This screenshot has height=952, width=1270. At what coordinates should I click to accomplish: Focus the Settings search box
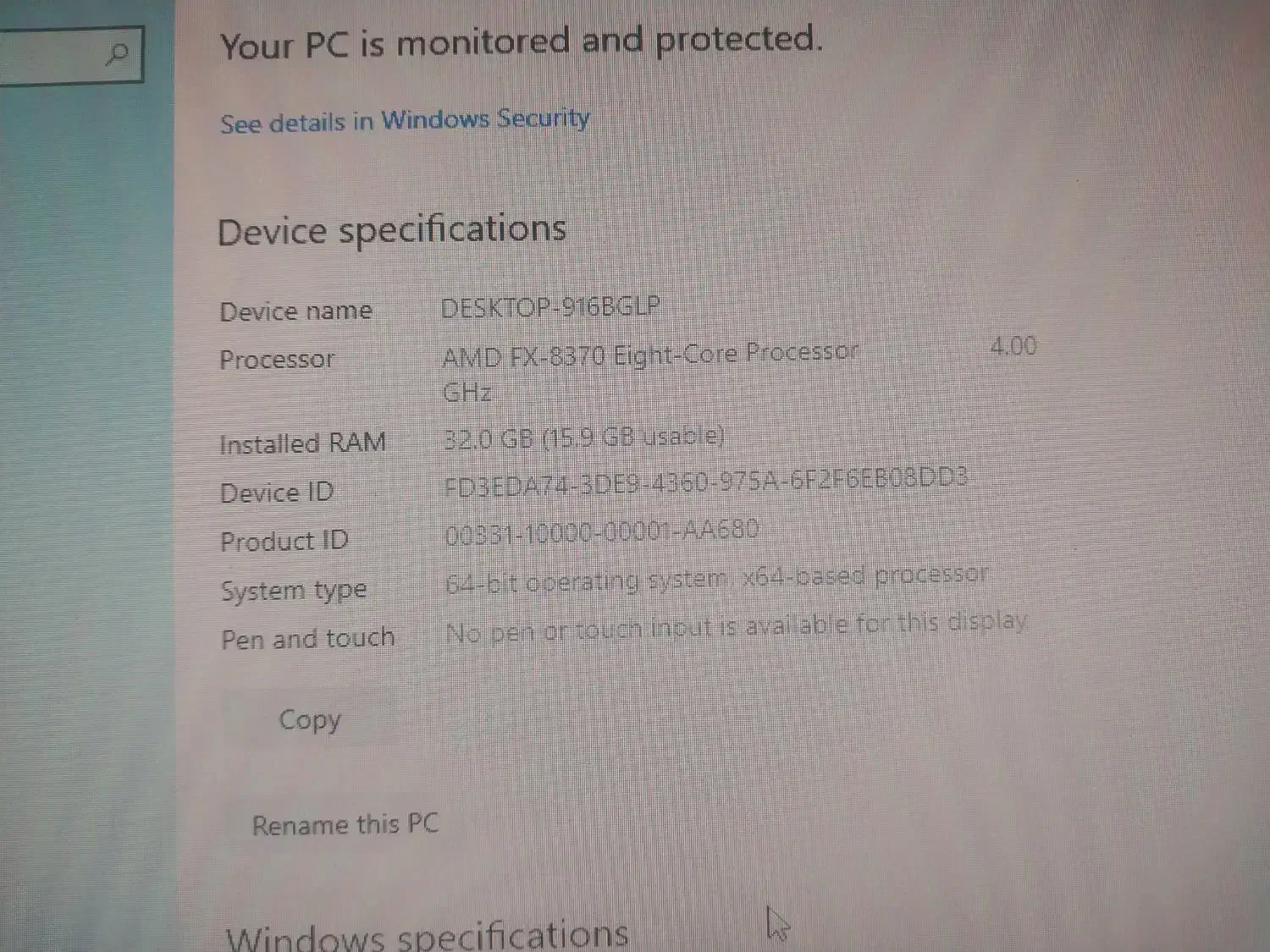point(70,55)
